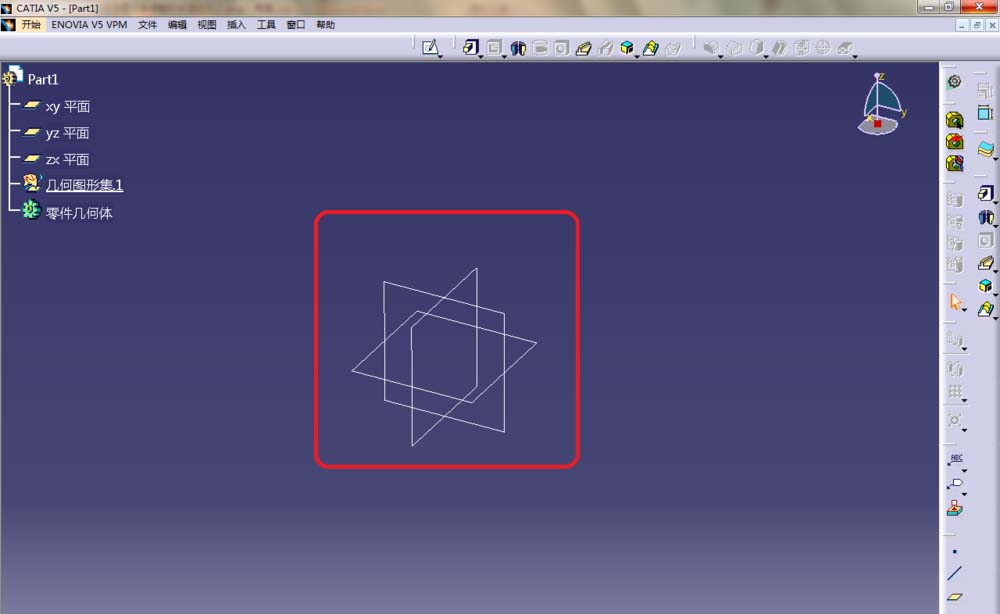The height and width of the screenshot is (614, 1000).
Task: Select the yz 平面 tree item
Action: pos(67,133)
